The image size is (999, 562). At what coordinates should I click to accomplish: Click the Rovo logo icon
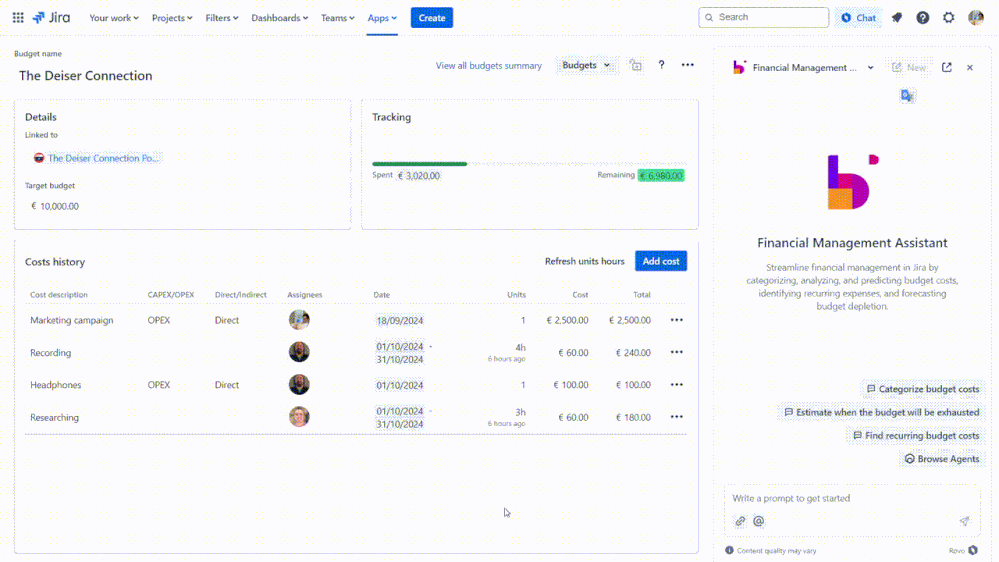point(973,551)
